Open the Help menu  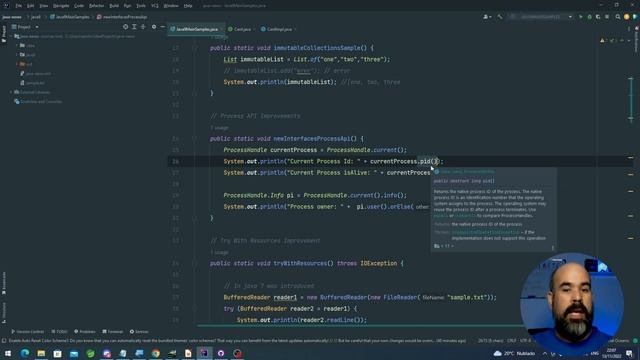click(188, 6)
